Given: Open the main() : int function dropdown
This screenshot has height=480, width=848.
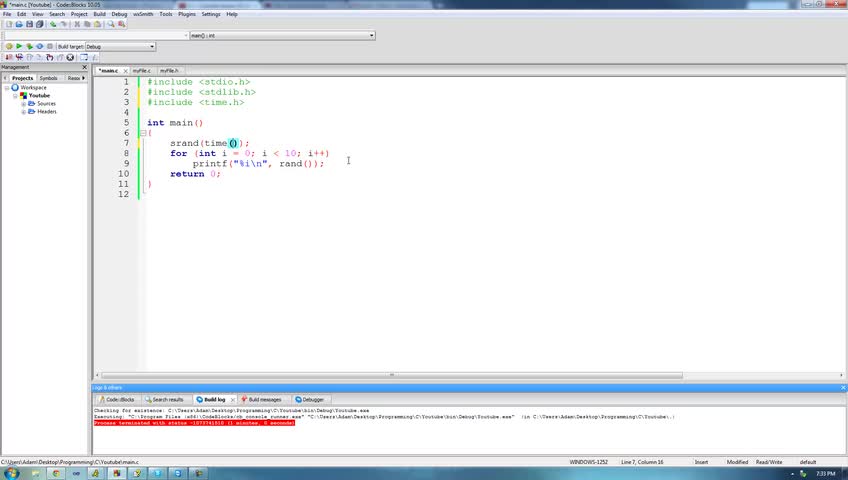Looking at the screenshot, I should click(282, 35).
